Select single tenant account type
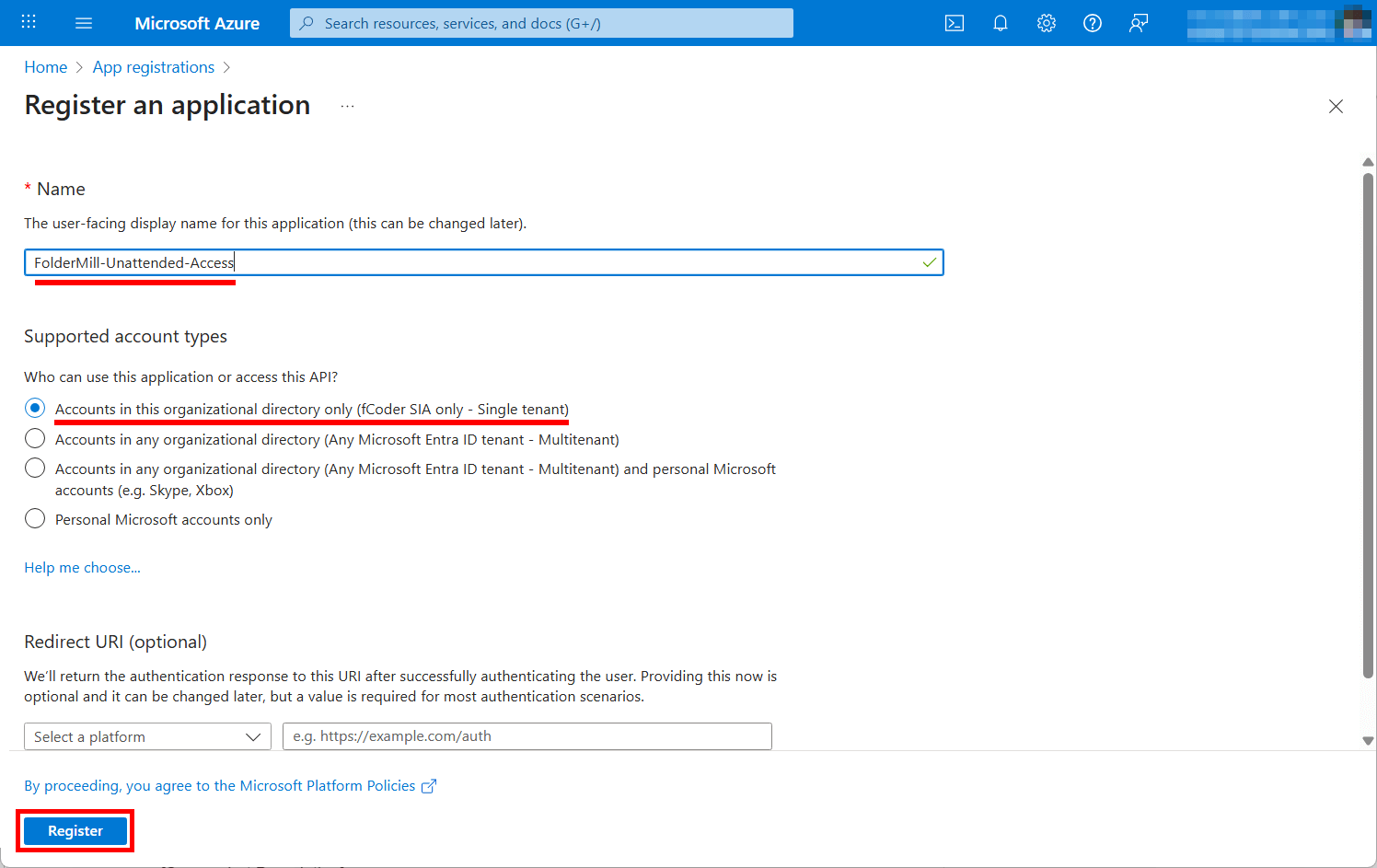Image resolution: width=1377 pixels, height=868 pixels. [x=34, y=408]
